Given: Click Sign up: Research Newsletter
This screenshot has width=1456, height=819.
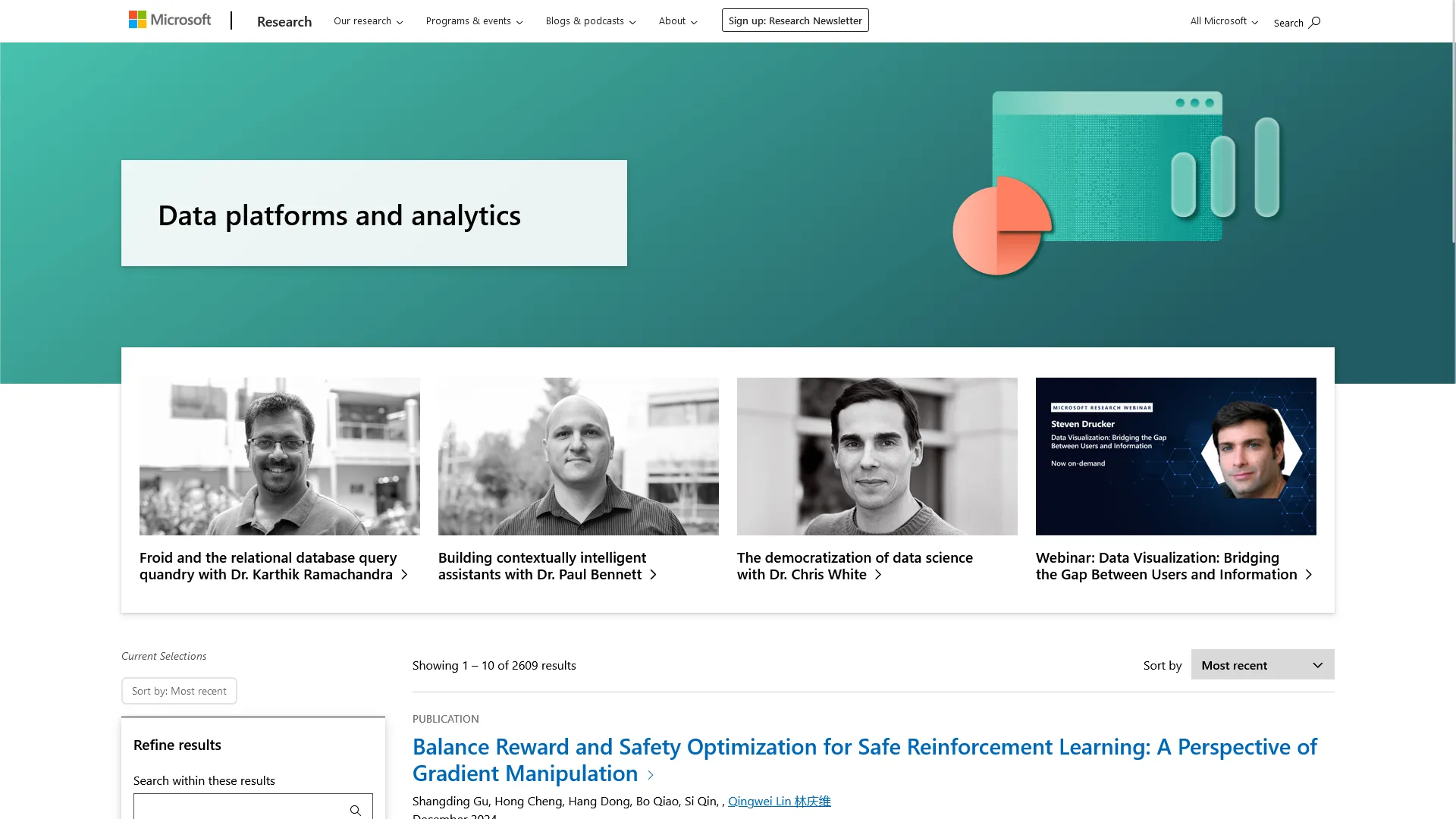Looking at the screenshot, I should click(x=795, y=20).
